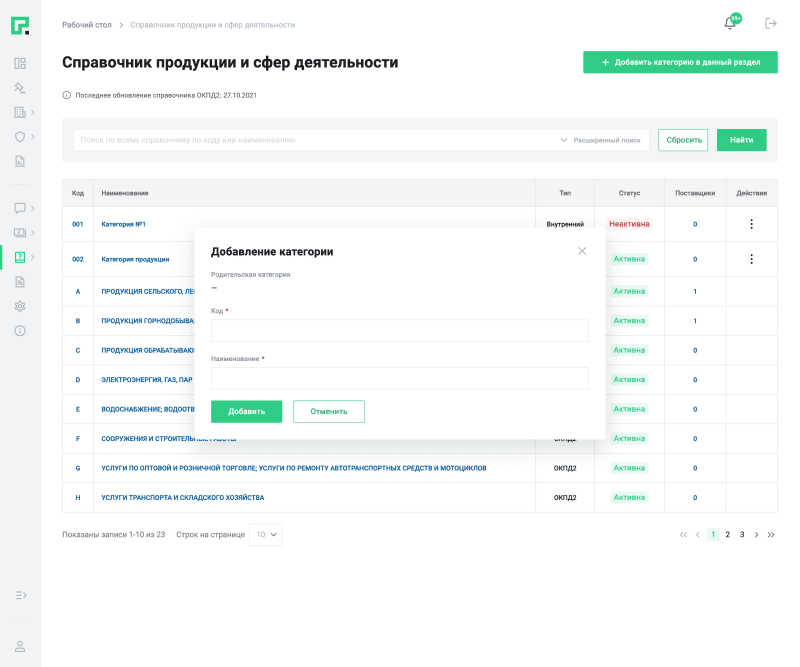The height and width of the screenshot is (667, 800).
Task: Click the user profile icon at the sidebar bottom
Action: [x=20, y=645]
